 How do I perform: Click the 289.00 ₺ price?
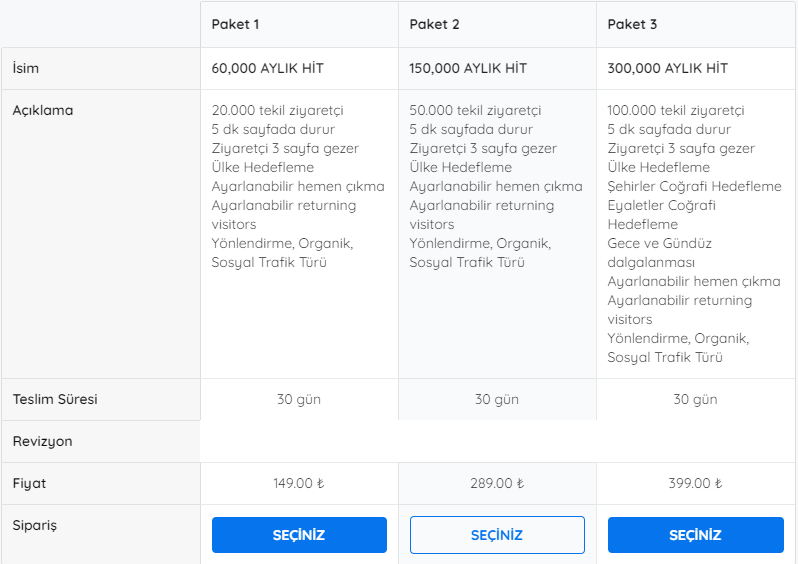(x=497, y=483)
